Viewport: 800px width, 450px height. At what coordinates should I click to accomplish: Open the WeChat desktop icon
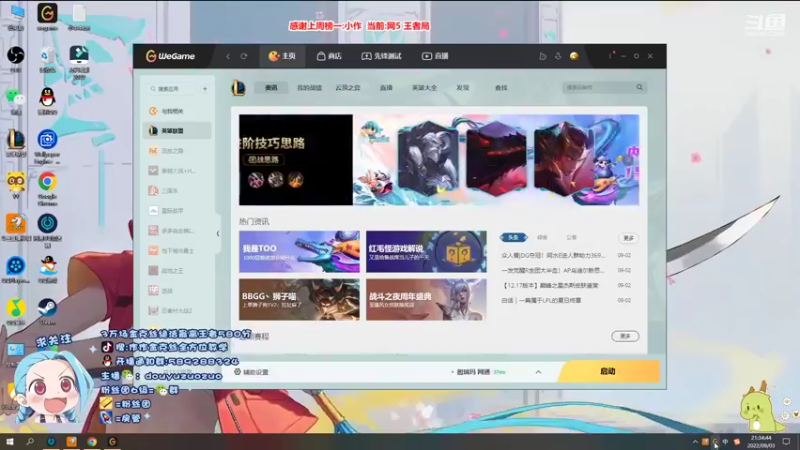click(16, 101)
